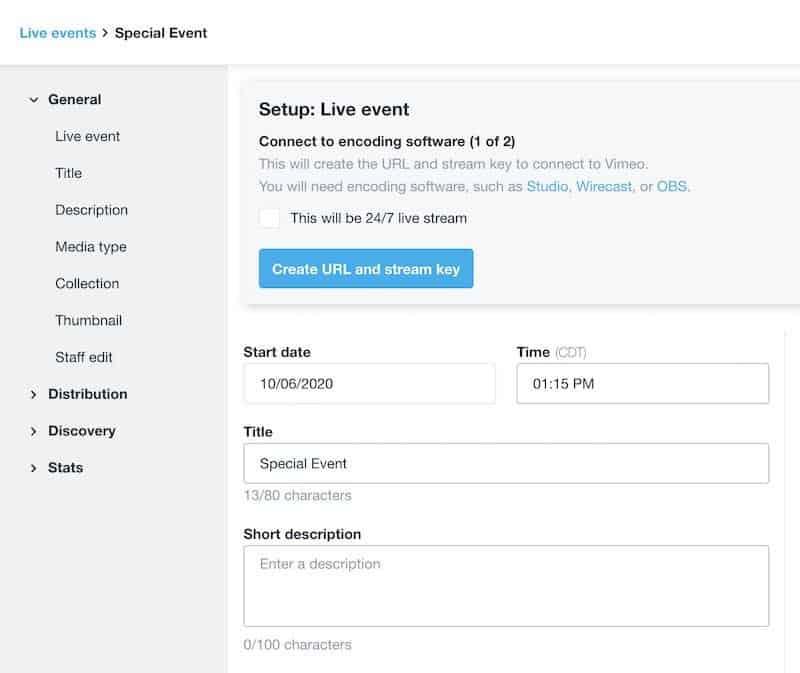The width and height of the screenshot is (800, 673).
Task: Select Collection in the sidebar
Action: (x=87, y=283)
